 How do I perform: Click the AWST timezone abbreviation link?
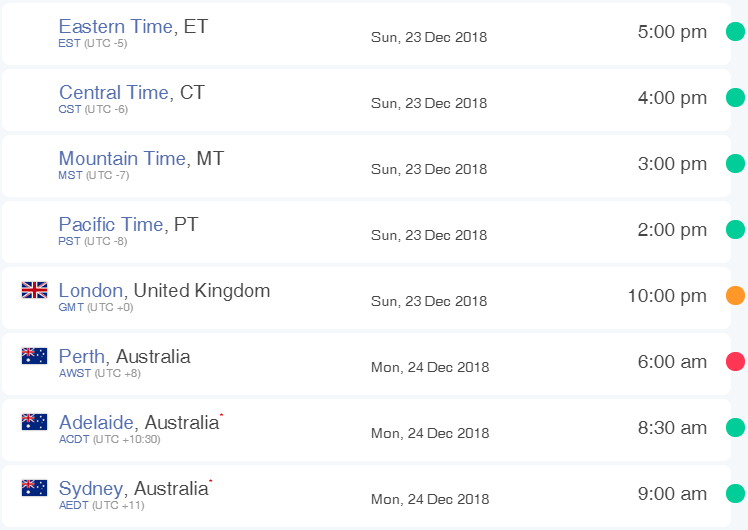coord(75,373)
